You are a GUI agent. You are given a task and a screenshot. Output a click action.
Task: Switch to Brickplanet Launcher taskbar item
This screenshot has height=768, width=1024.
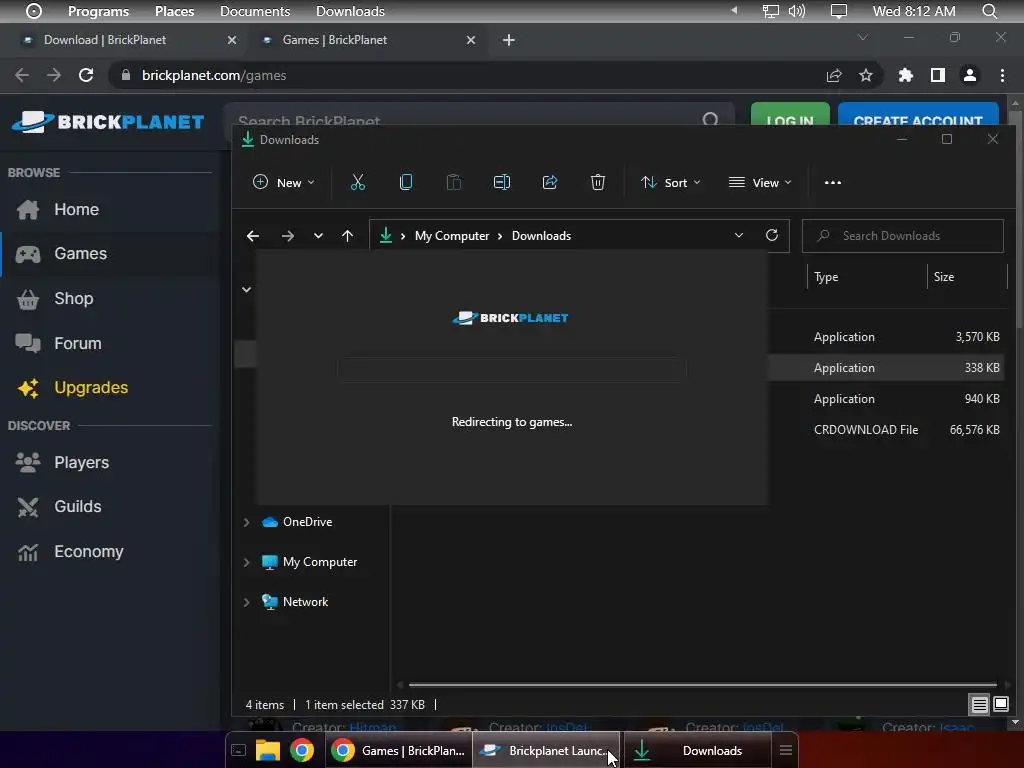[546, 750]
